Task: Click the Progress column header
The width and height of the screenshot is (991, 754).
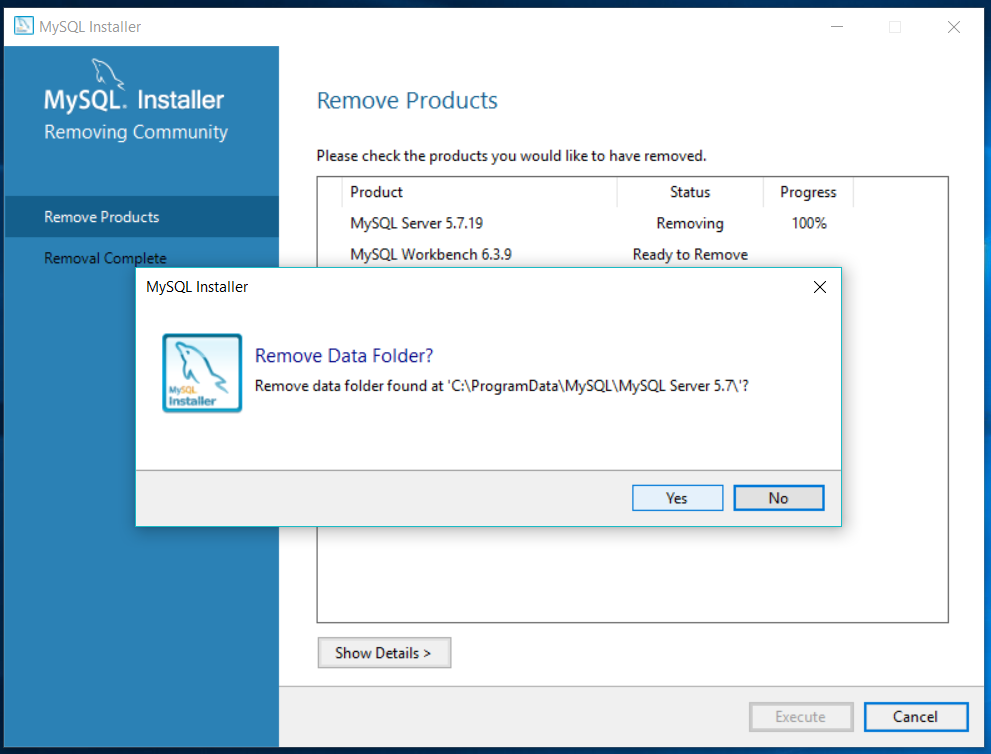Action: pos(808,192)
